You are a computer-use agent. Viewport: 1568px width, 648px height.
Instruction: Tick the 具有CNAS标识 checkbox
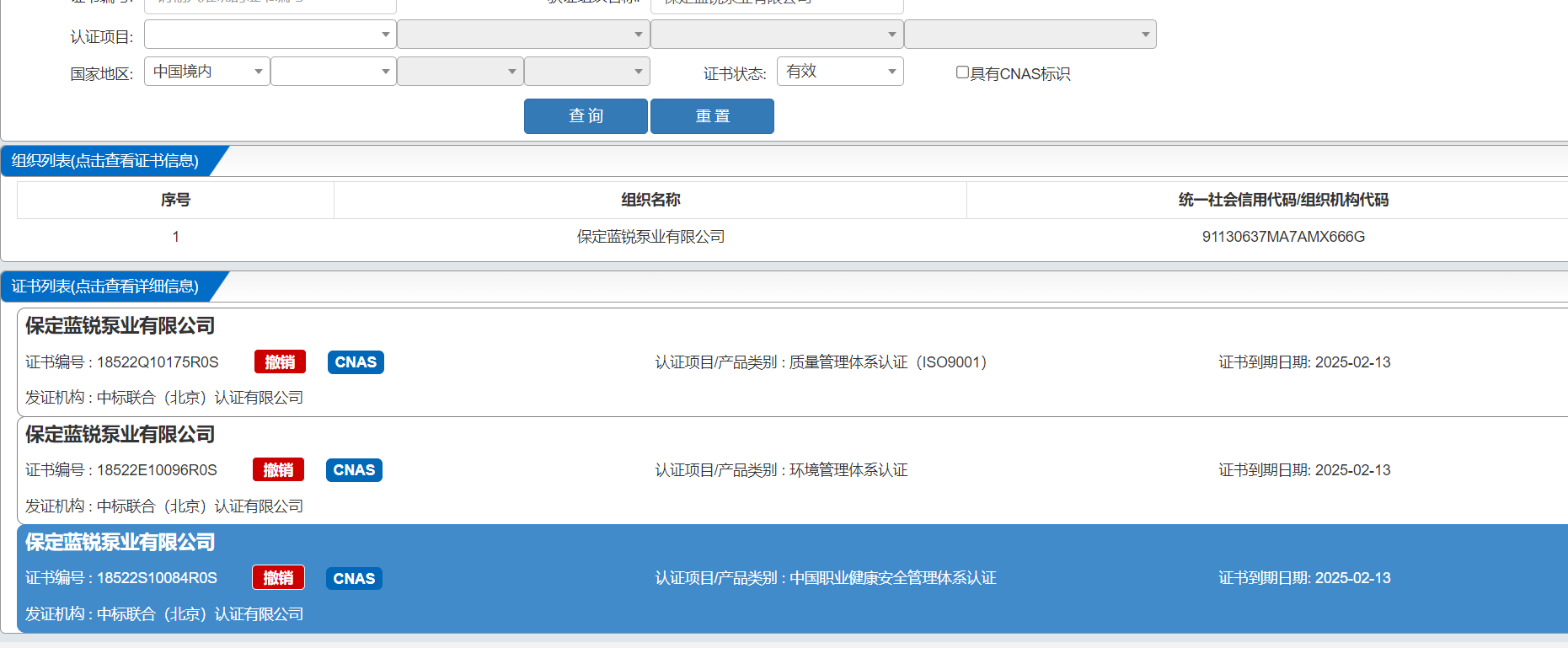point(962,72)
